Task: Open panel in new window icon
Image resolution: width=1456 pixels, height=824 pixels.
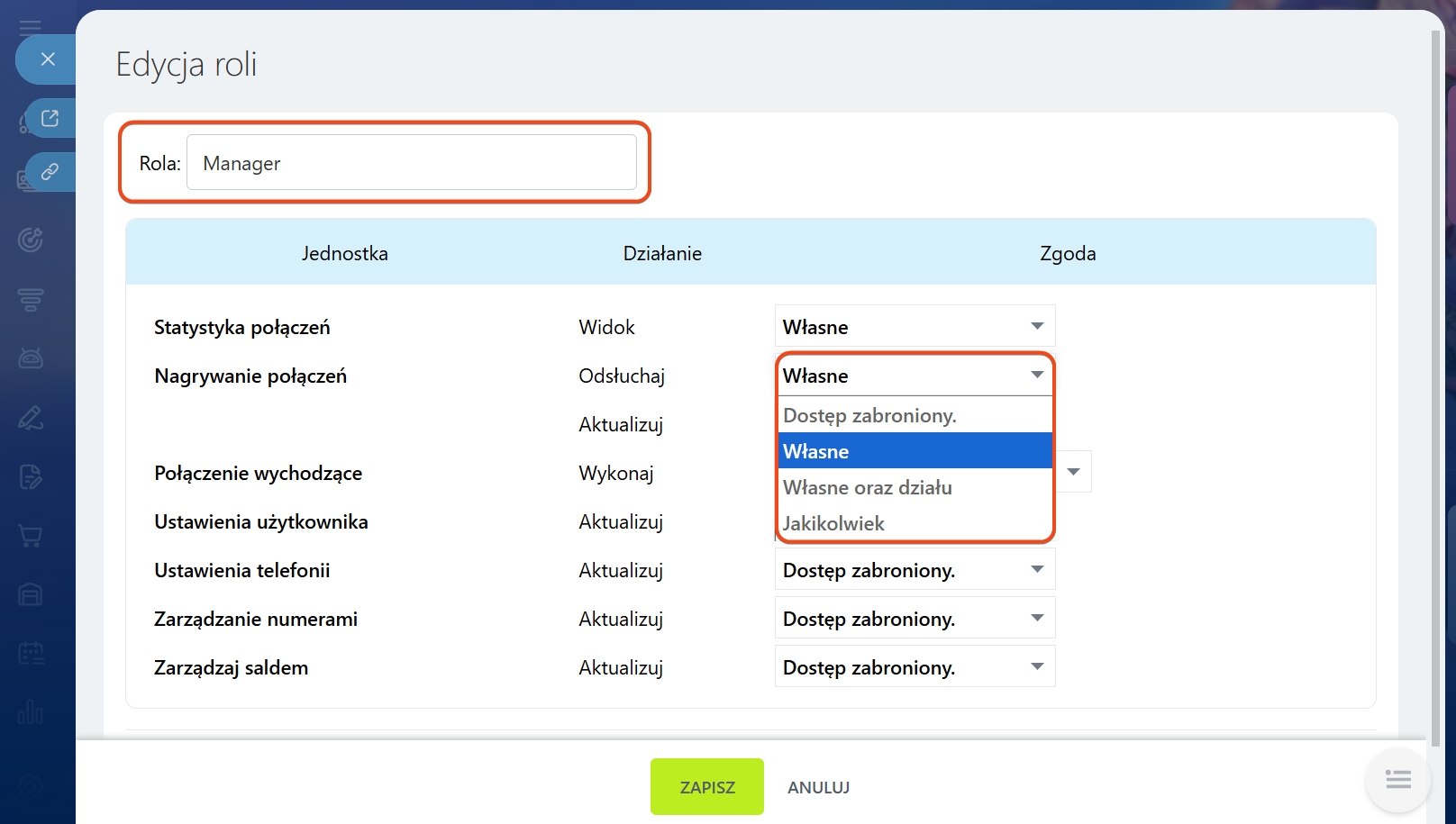Action: pos(50,118)
